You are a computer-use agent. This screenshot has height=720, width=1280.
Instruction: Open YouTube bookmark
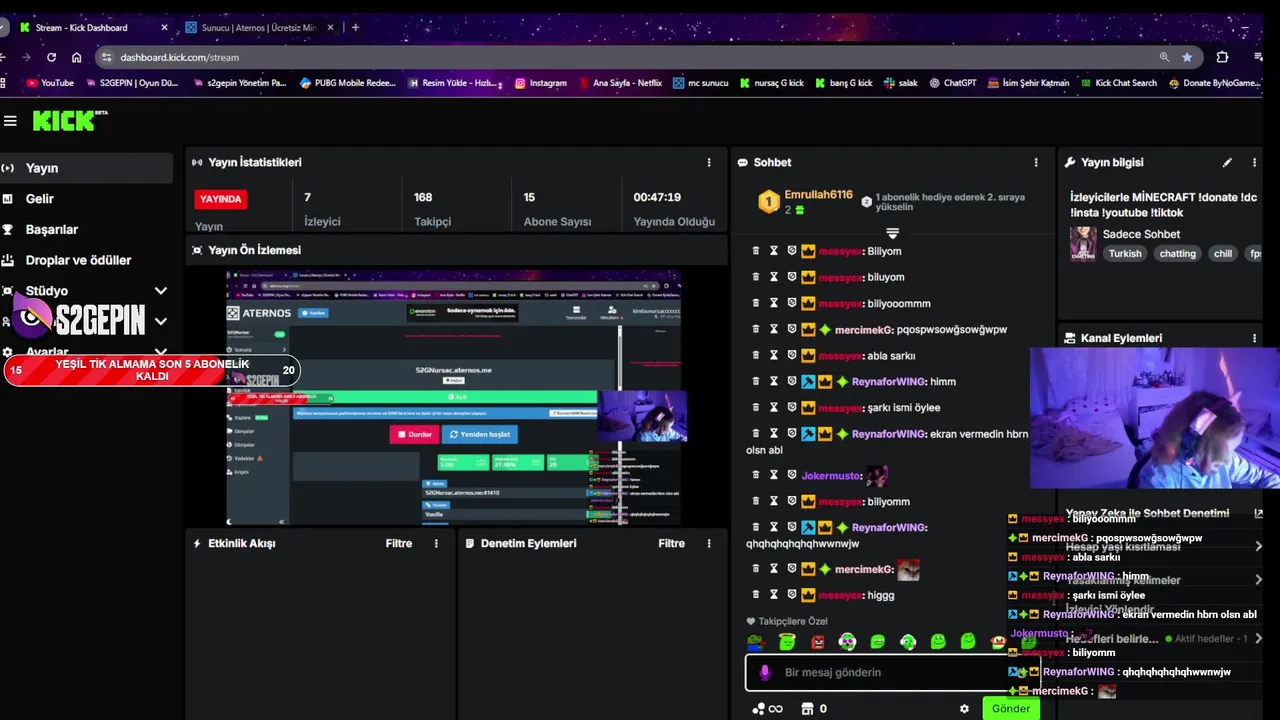(50, 83)
